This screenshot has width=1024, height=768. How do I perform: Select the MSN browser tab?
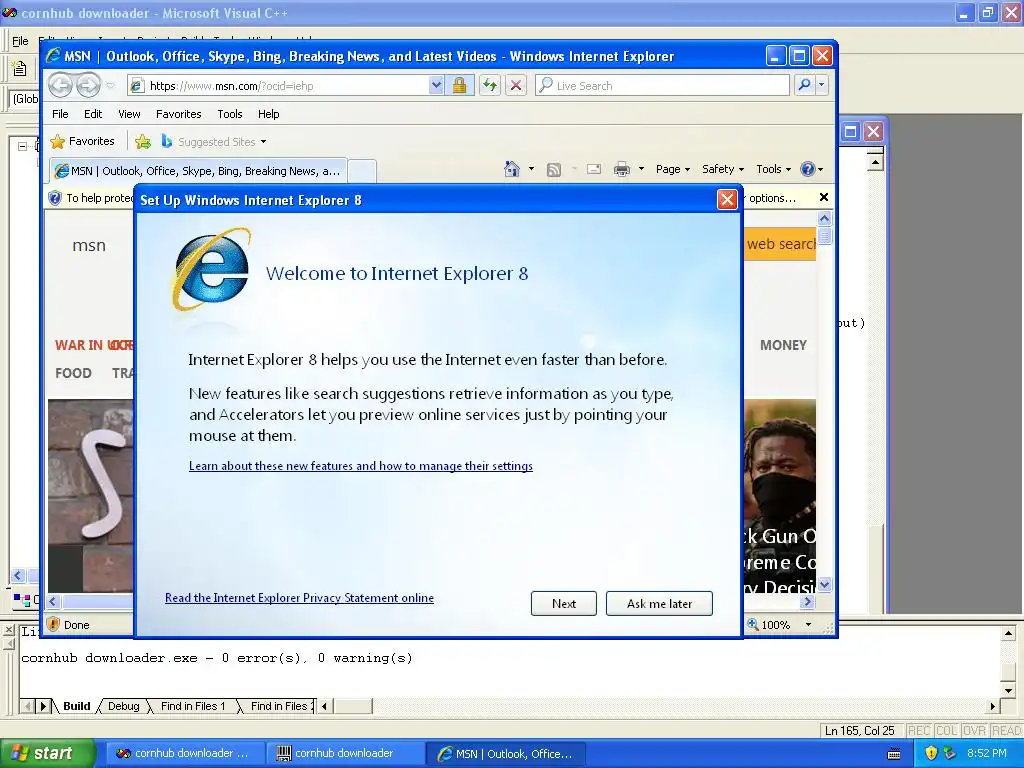(198, 171)
